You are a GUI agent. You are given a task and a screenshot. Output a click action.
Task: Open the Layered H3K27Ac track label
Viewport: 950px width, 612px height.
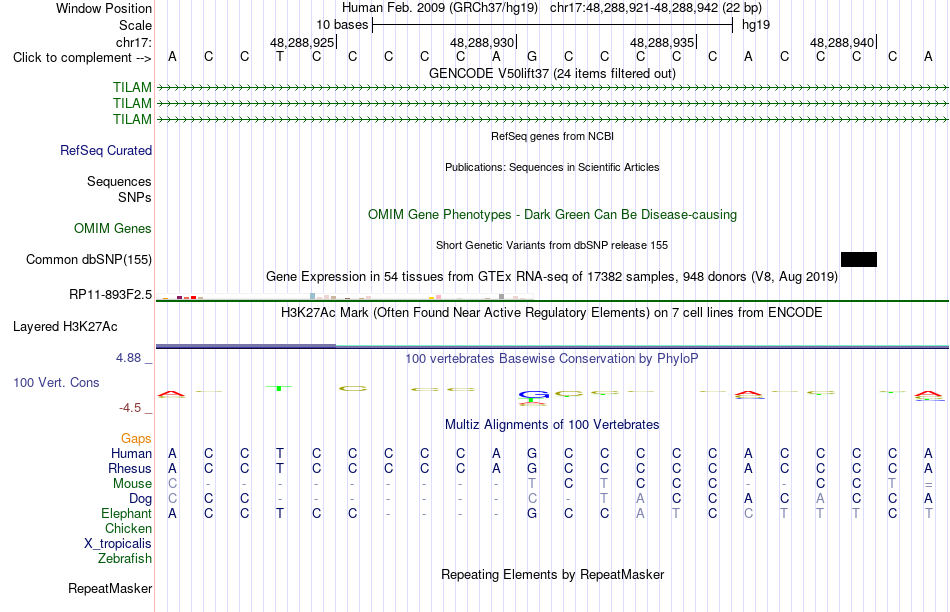pos(65,327)
